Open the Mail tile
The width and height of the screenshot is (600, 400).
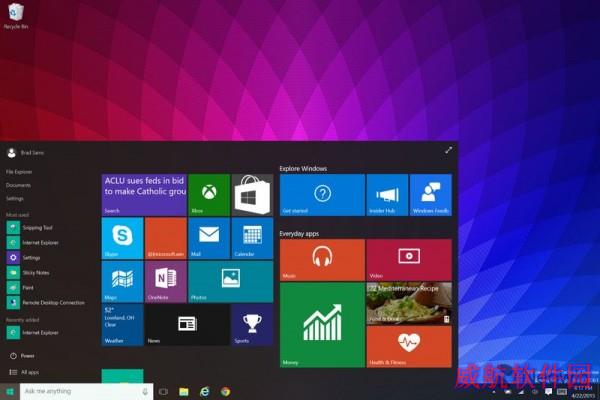coord(209,238)
